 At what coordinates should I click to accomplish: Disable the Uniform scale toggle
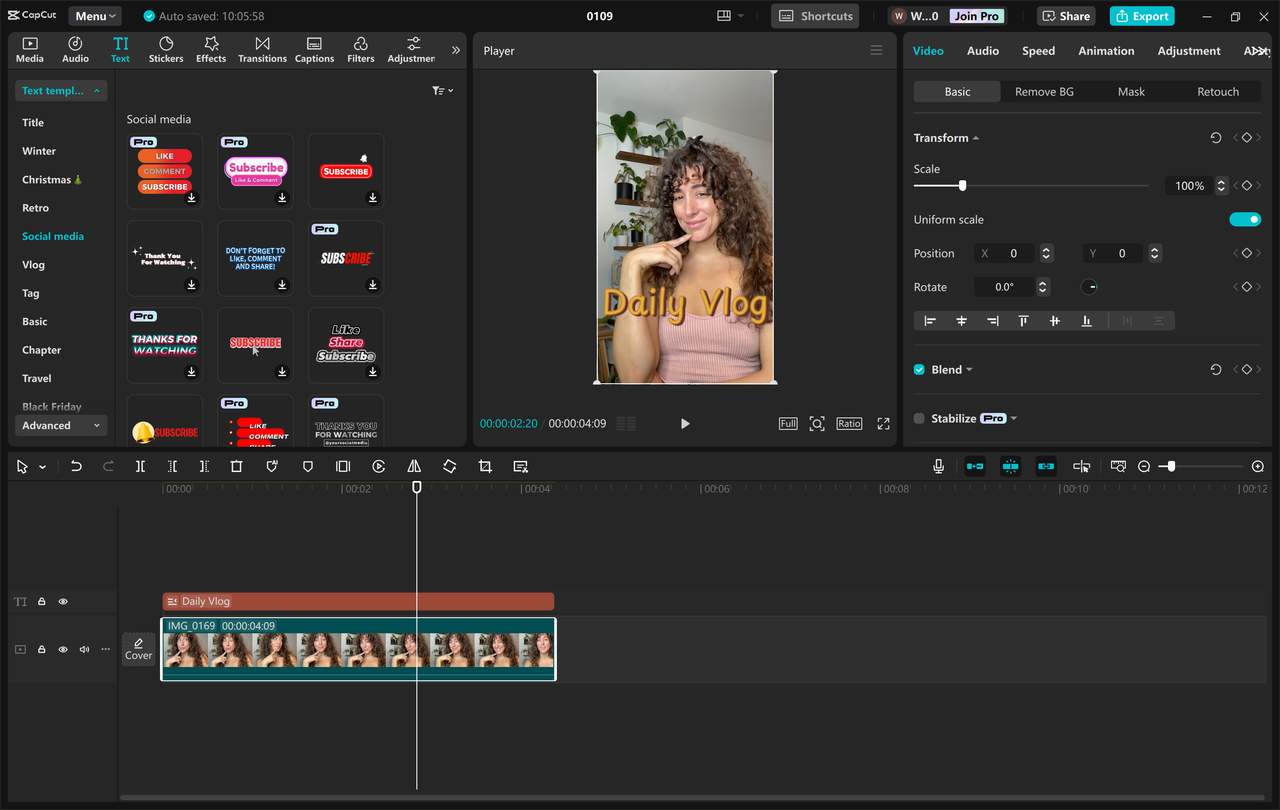pos(1245,219)
